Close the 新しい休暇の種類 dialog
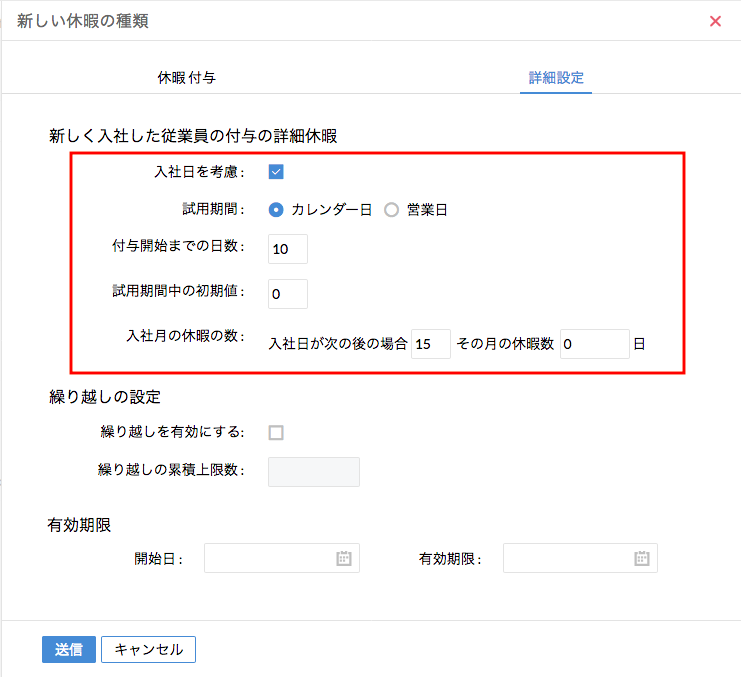This screenshot has height=677, width=741. pos(715,21)
